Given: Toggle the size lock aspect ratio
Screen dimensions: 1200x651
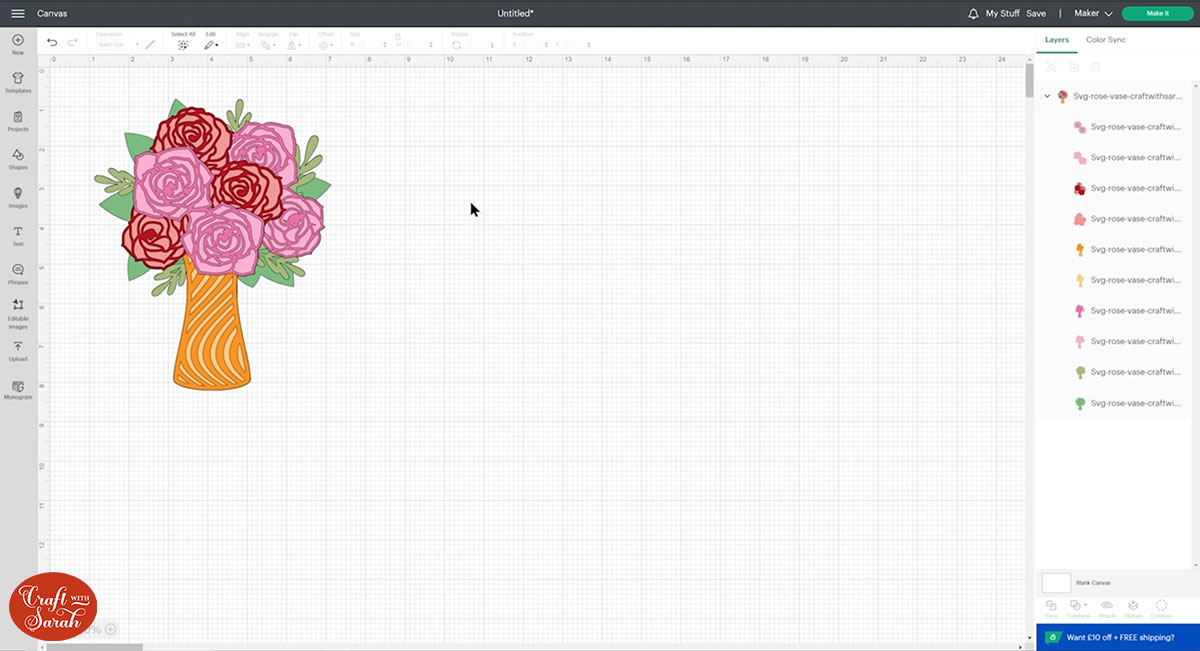Looking at the screenshot, I should point(398,36).
